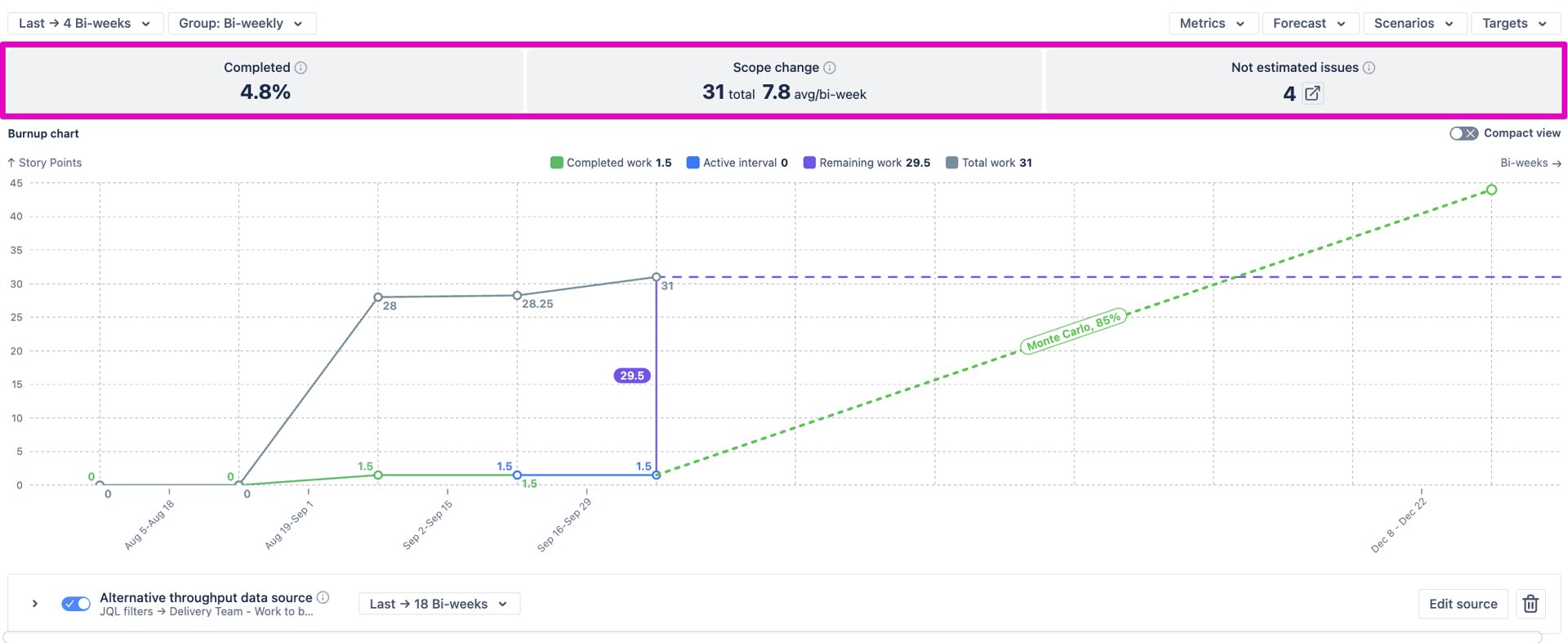Click the total work data point labeled 28

(x=378, y=297)
